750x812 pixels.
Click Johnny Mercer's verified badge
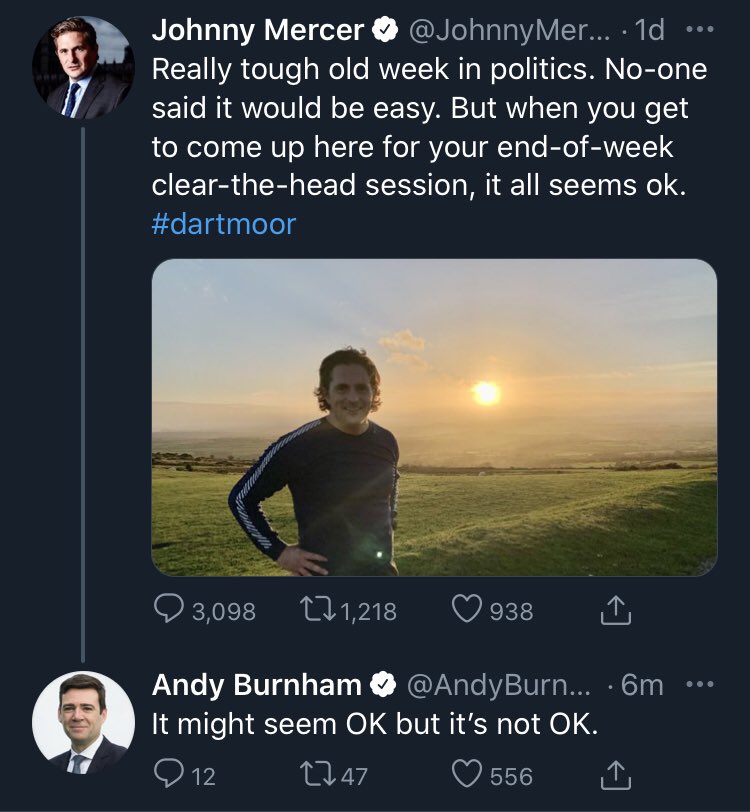(384, 31)
